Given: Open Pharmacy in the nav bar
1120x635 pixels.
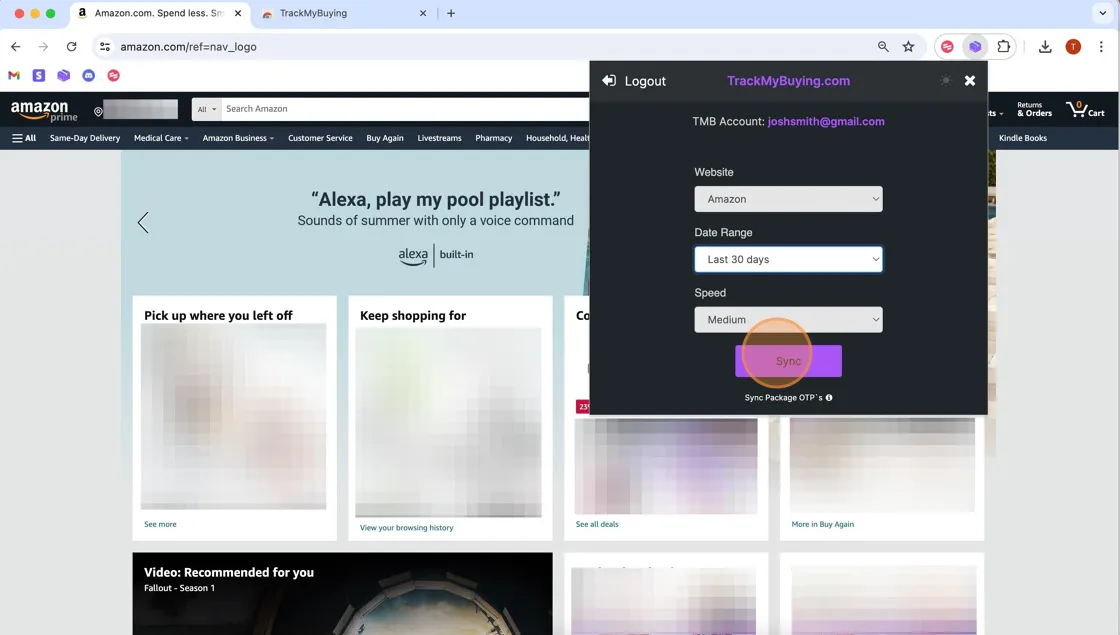Looking at the screenshot, I should click(x=494, y=138).
